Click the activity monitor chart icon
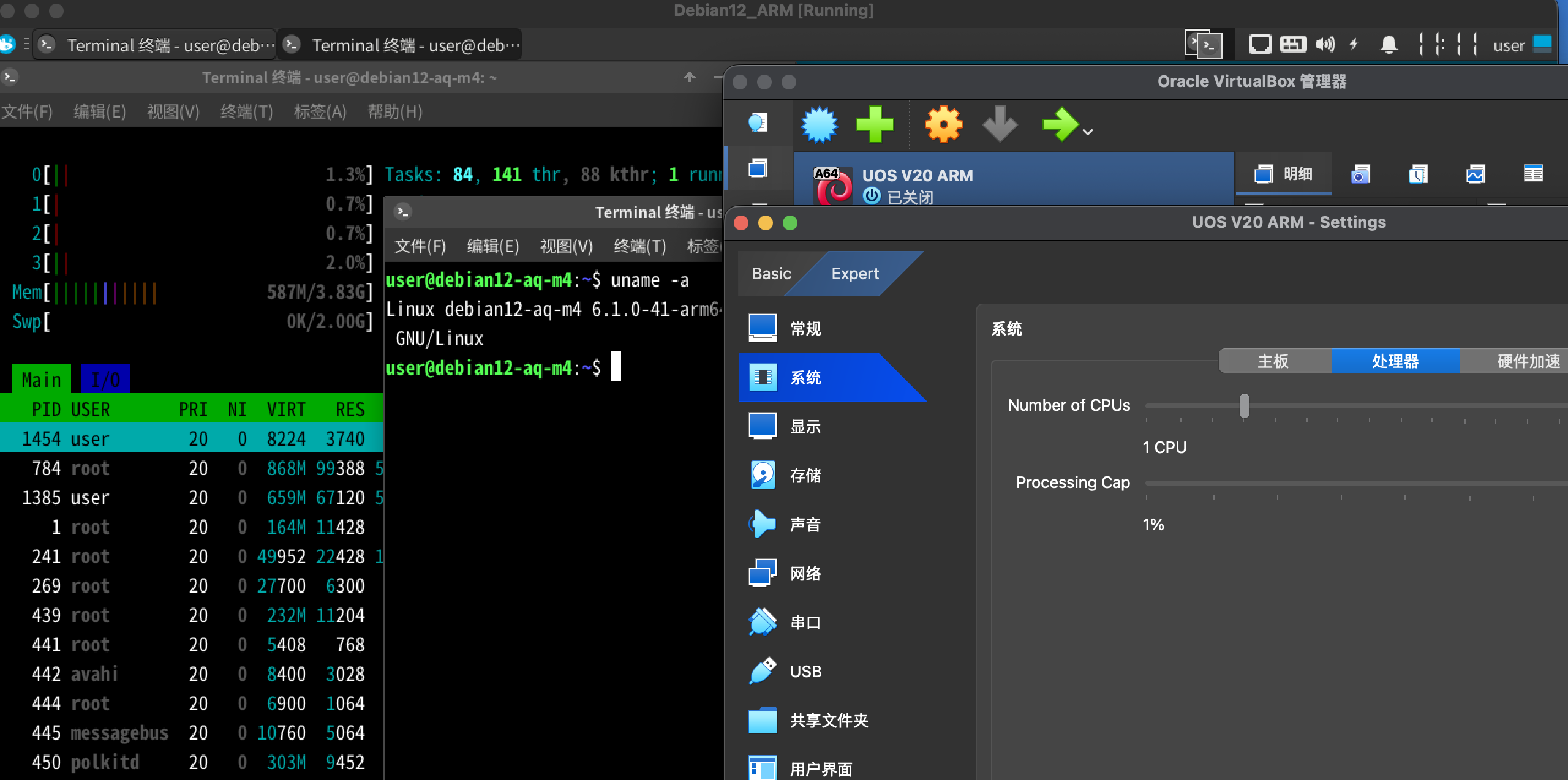Image resolution: width=1568 pixels, height=780 pixels. coord(1476,174)
